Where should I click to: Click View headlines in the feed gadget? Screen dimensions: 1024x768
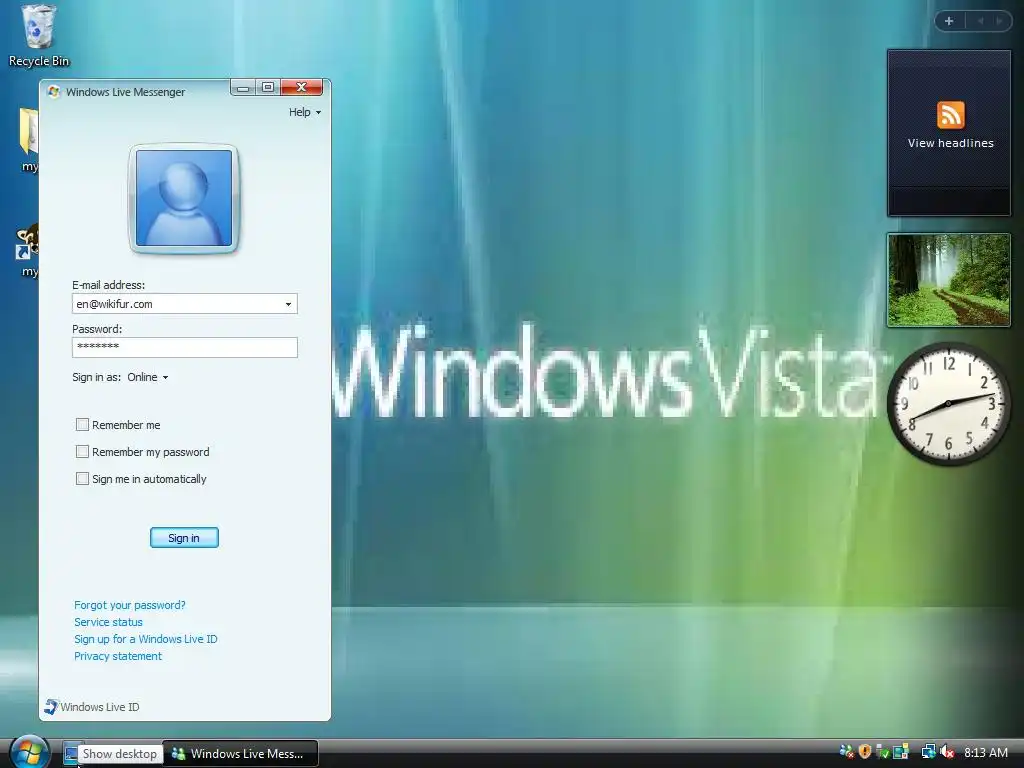pyautogui.click(x=950, y=143)
